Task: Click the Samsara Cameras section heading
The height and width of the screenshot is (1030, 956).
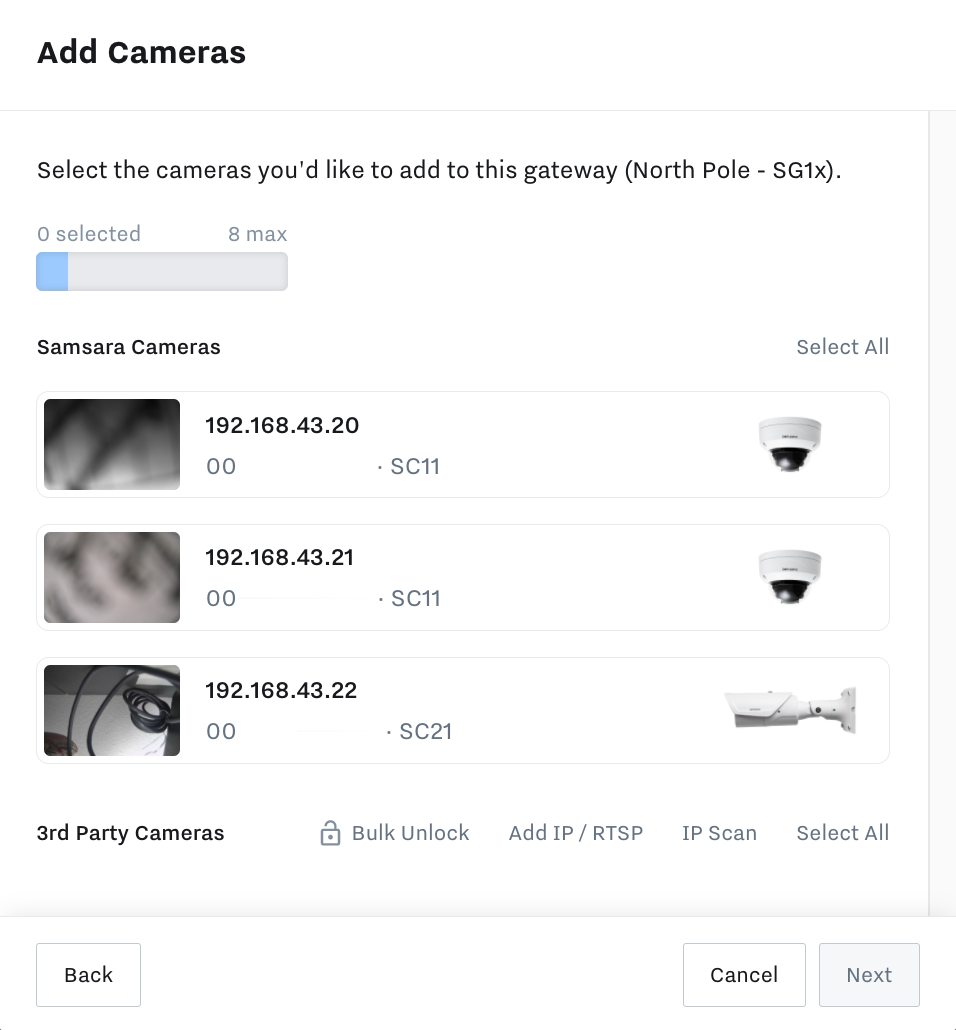Action: [x=129, y=347]
